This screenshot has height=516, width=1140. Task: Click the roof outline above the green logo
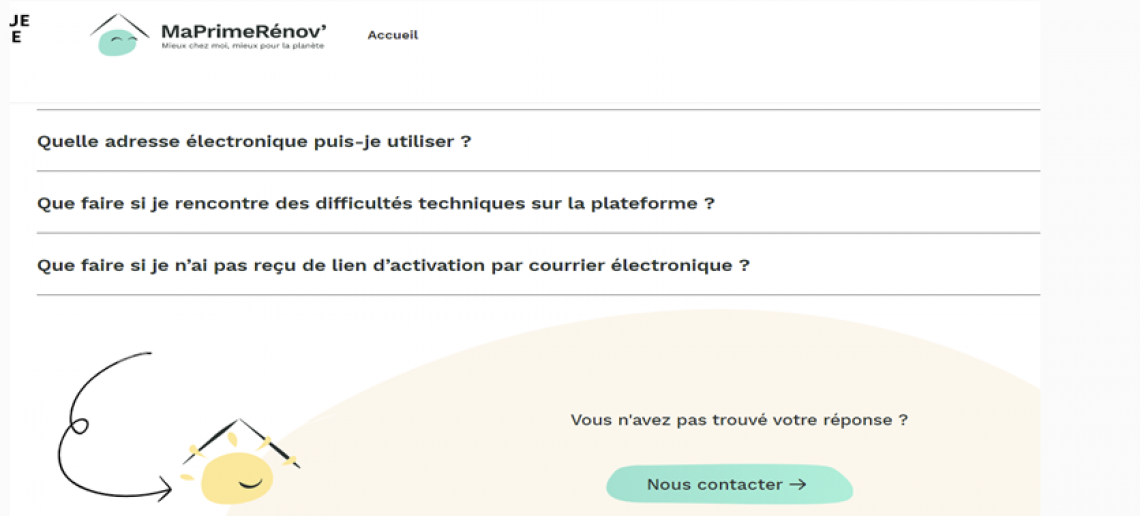coord(120,20)
